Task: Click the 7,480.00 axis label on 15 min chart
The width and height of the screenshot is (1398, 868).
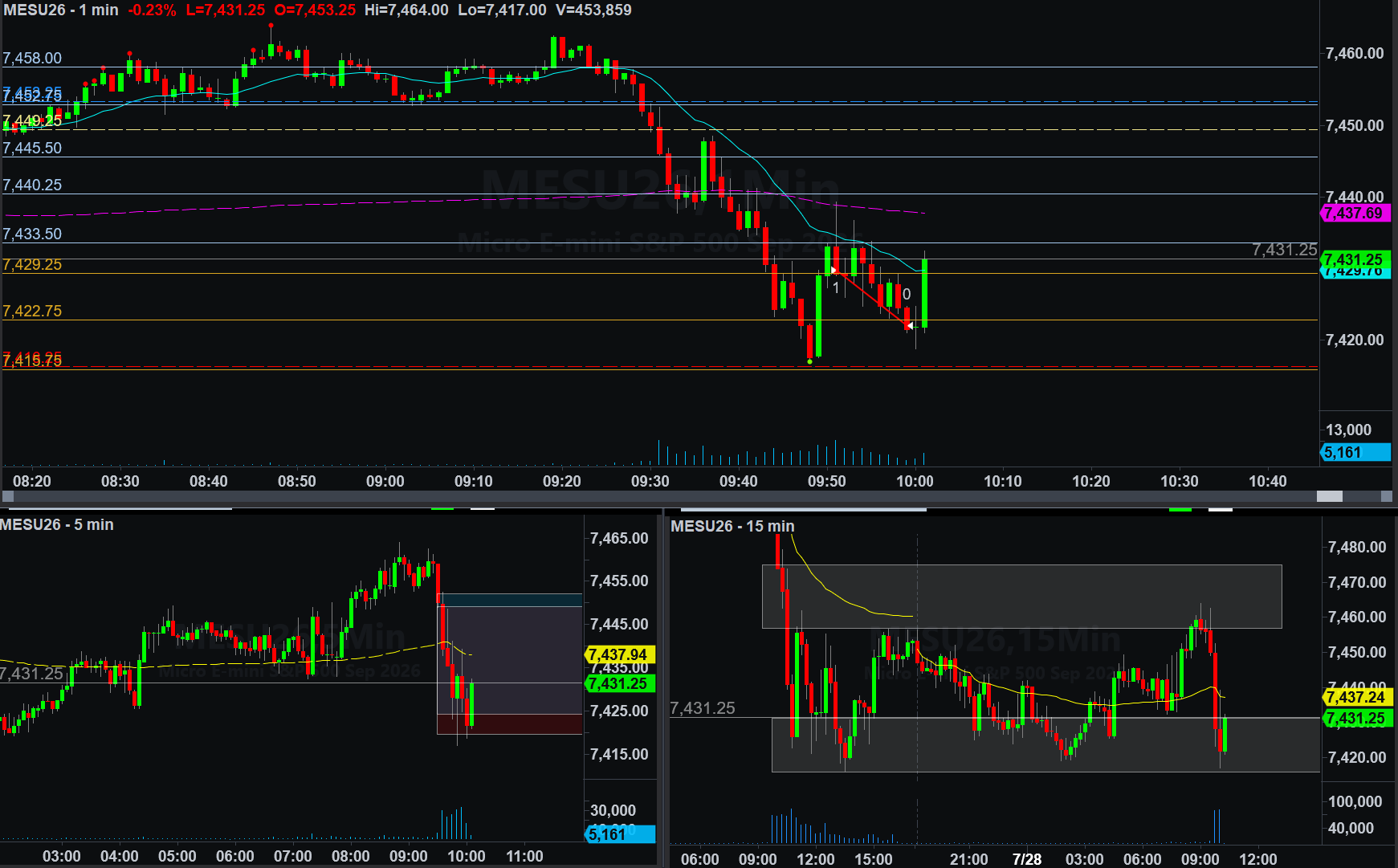Action: (x=1357, y=547)
